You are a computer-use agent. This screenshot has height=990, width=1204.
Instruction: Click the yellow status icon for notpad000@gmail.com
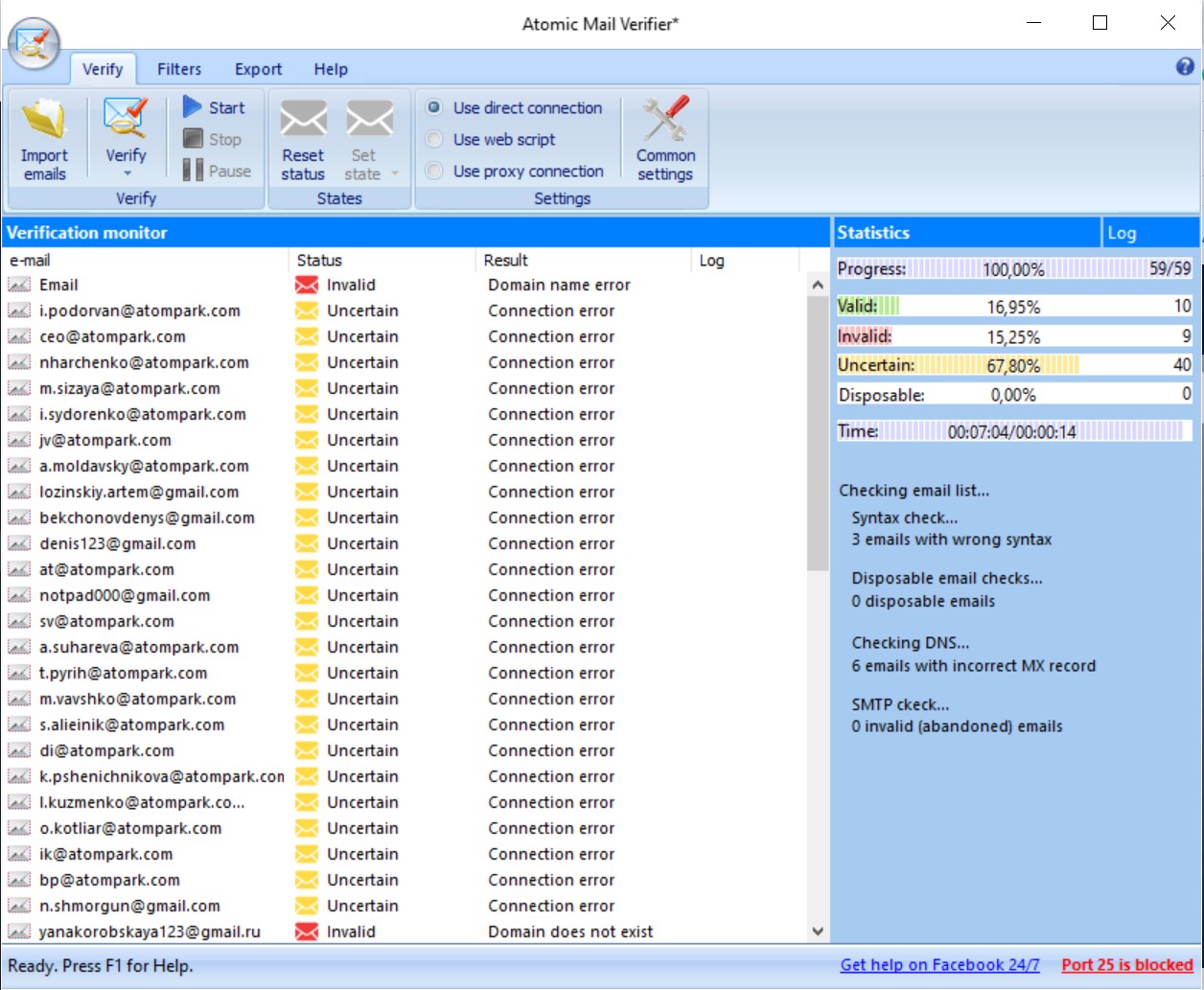click(306, 595)
